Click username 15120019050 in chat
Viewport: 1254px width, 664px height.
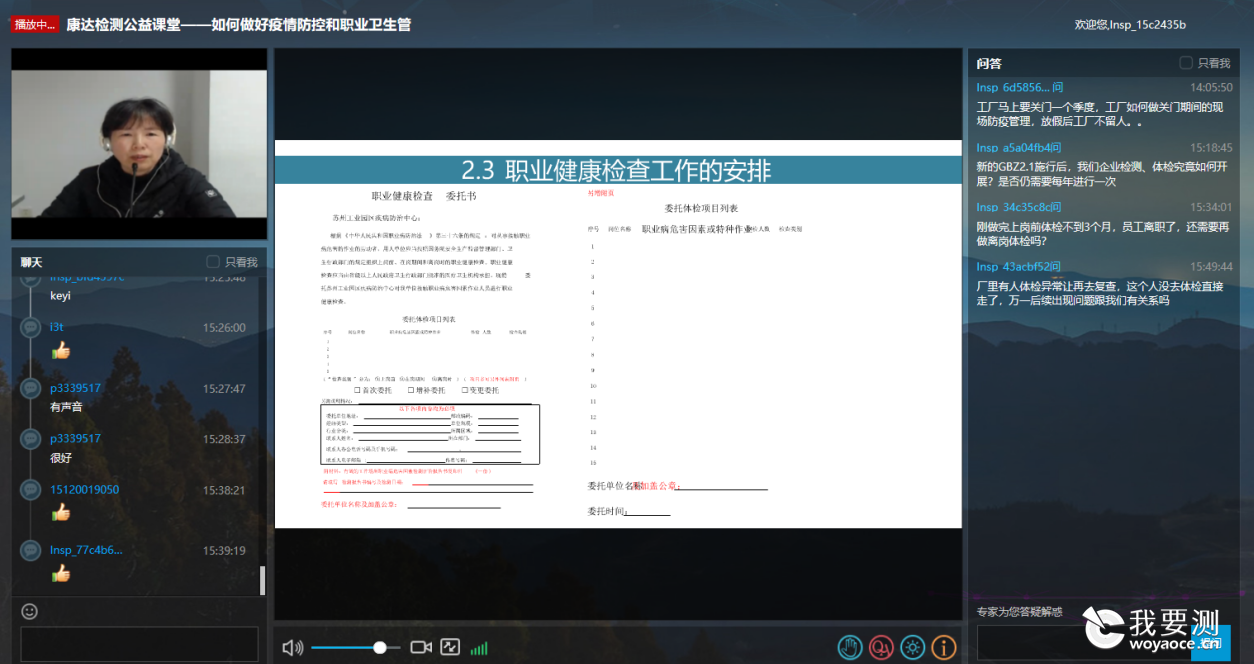coord(84,489)
